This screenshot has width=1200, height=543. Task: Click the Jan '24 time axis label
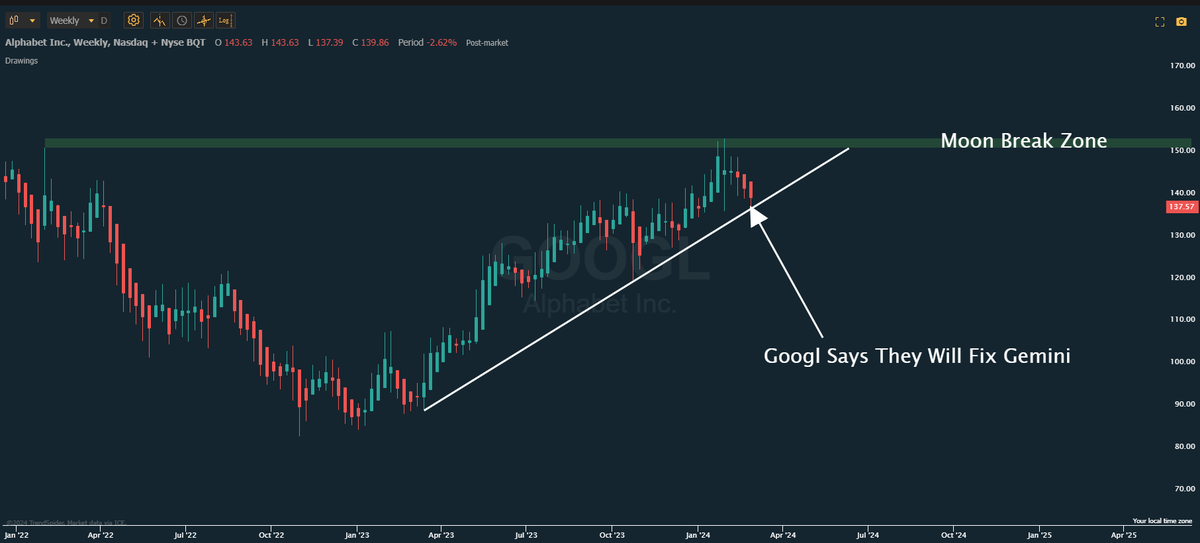coord(697,535)
